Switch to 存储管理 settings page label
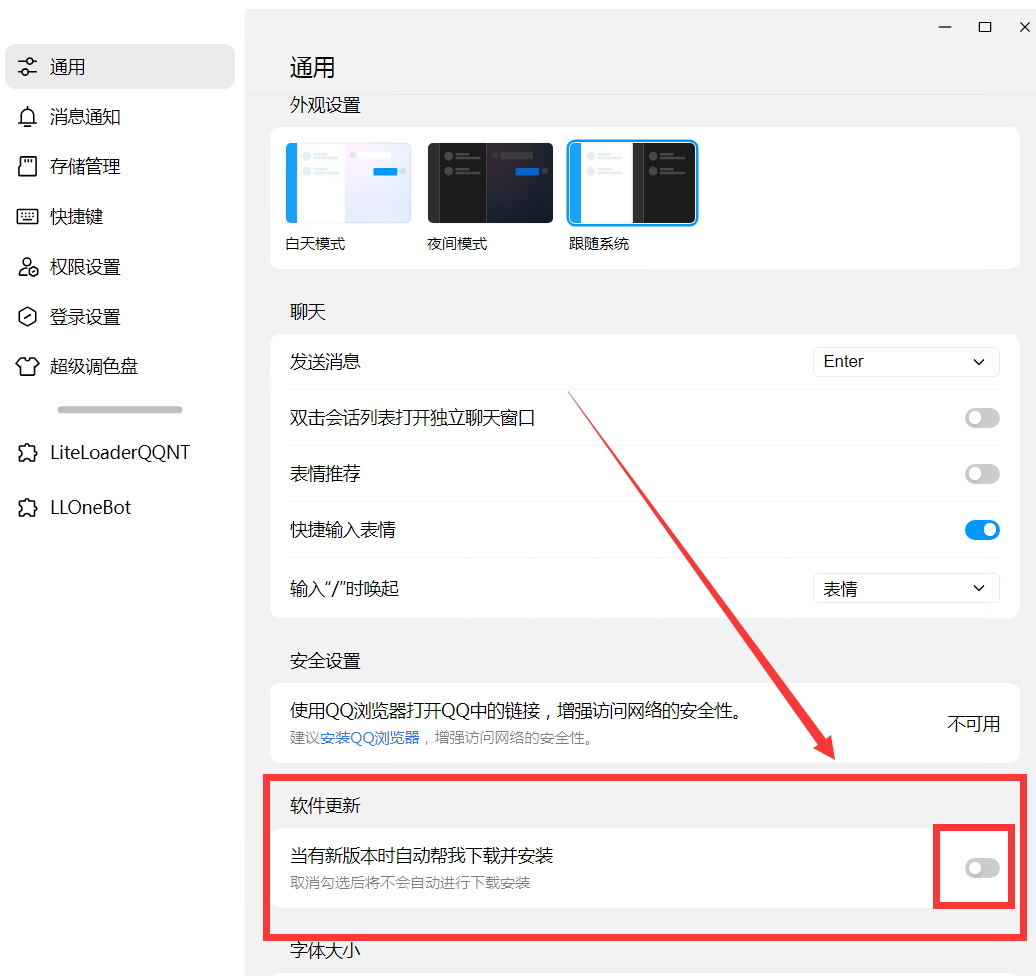This screenshot has height=976, width=1036. click(x=85, y=167)
